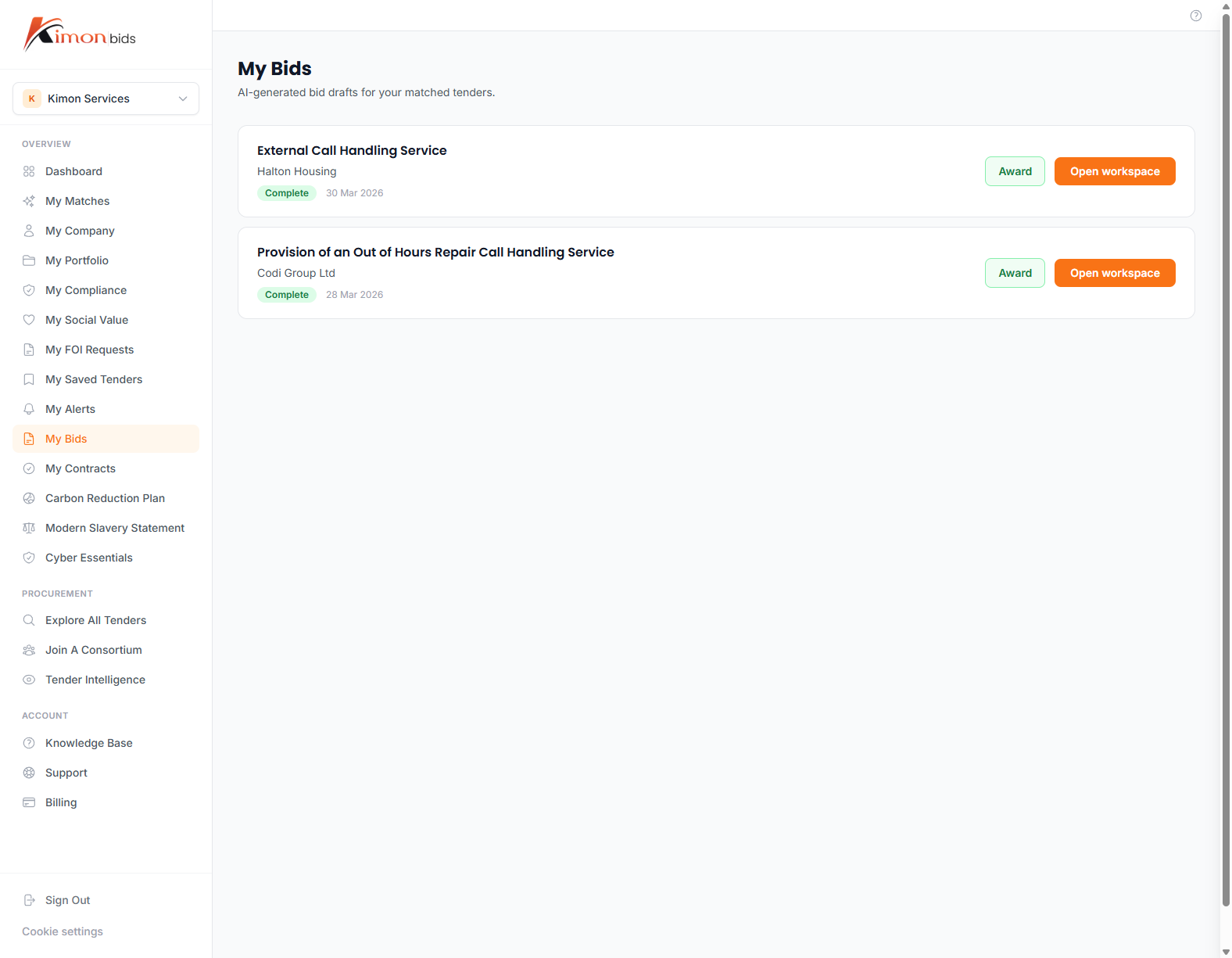Click the 30 Mar 2026 date
Viewport: 1232px width, 958px height.
pyautogui.click(x=355, y=193)
